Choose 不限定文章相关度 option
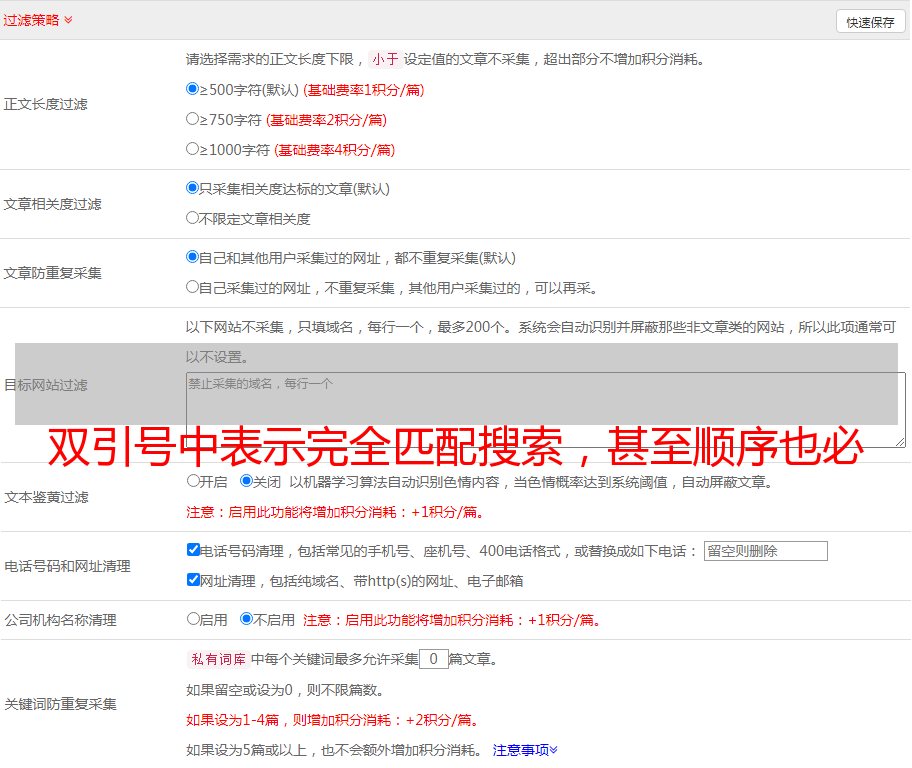The height and width of the screenshot is (768, 912). point(193,218)
